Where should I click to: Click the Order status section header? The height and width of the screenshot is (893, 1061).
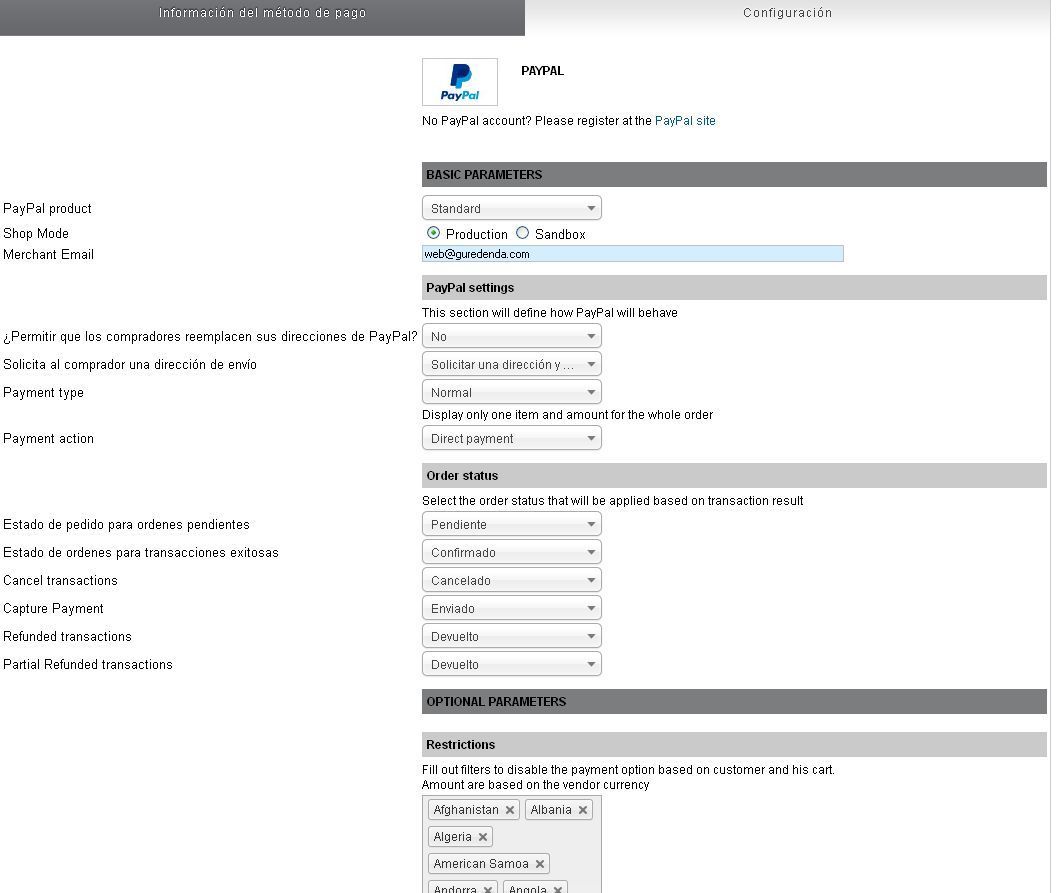point(734,476)
